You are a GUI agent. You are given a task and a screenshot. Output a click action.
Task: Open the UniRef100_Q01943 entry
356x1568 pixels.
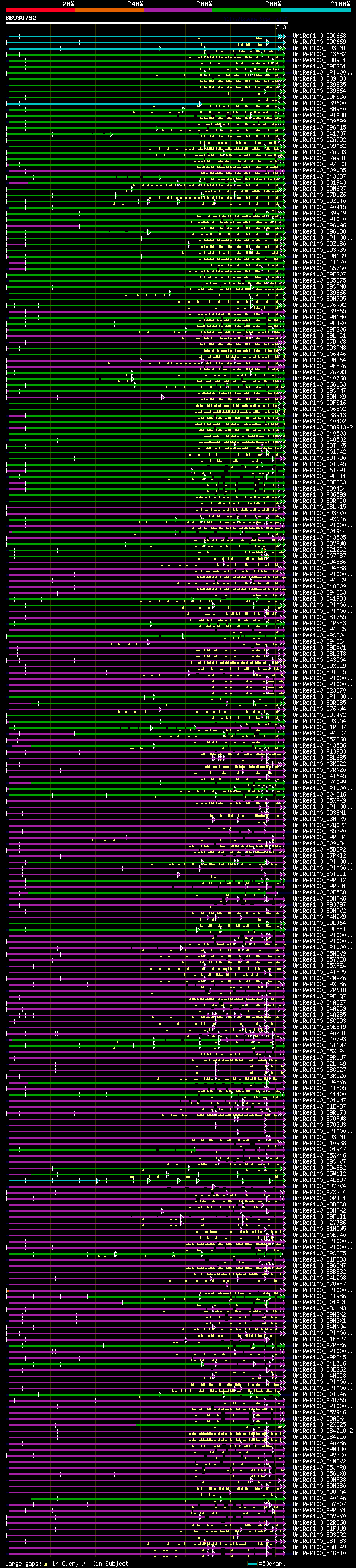[319, 182]
